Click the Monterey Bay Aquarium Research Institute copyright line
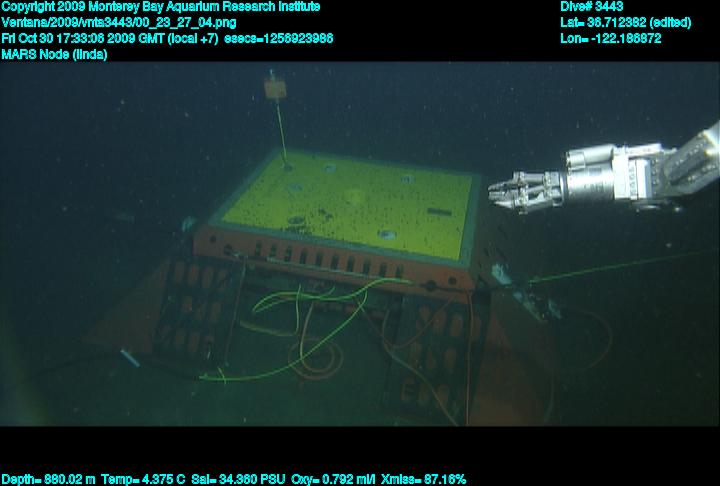720x486 pixels. click(161, 7)
